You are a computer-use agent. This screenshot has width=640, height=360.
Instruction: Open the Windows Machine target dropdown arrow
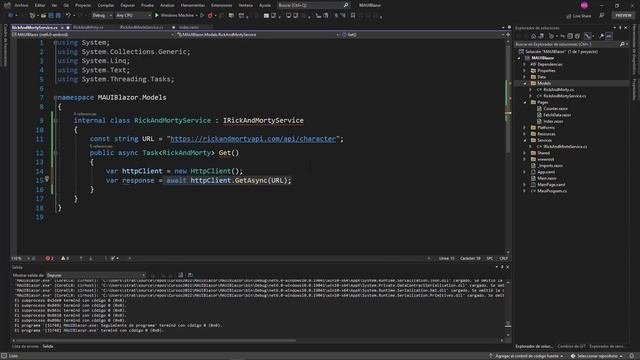coord(196,16)
